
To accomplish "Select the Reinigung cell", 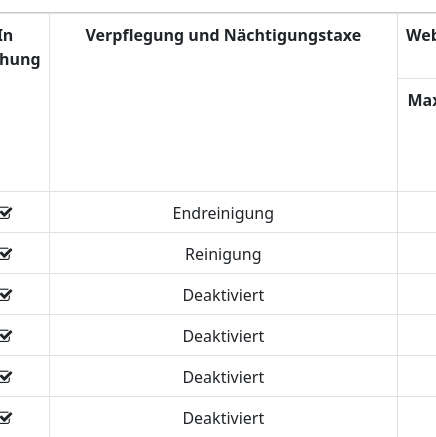I will point(223,253).
